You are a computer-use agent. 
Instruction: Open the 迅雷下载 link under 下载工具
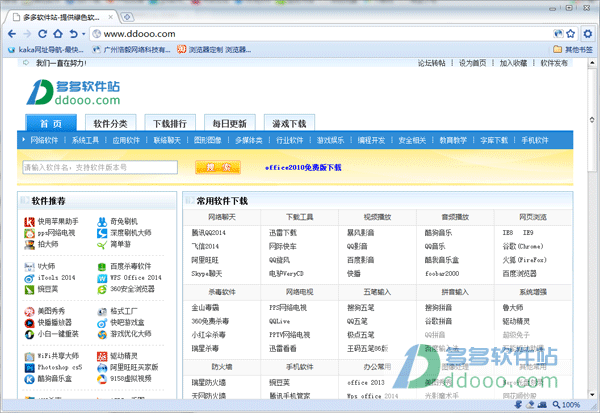tap(283, 232)
